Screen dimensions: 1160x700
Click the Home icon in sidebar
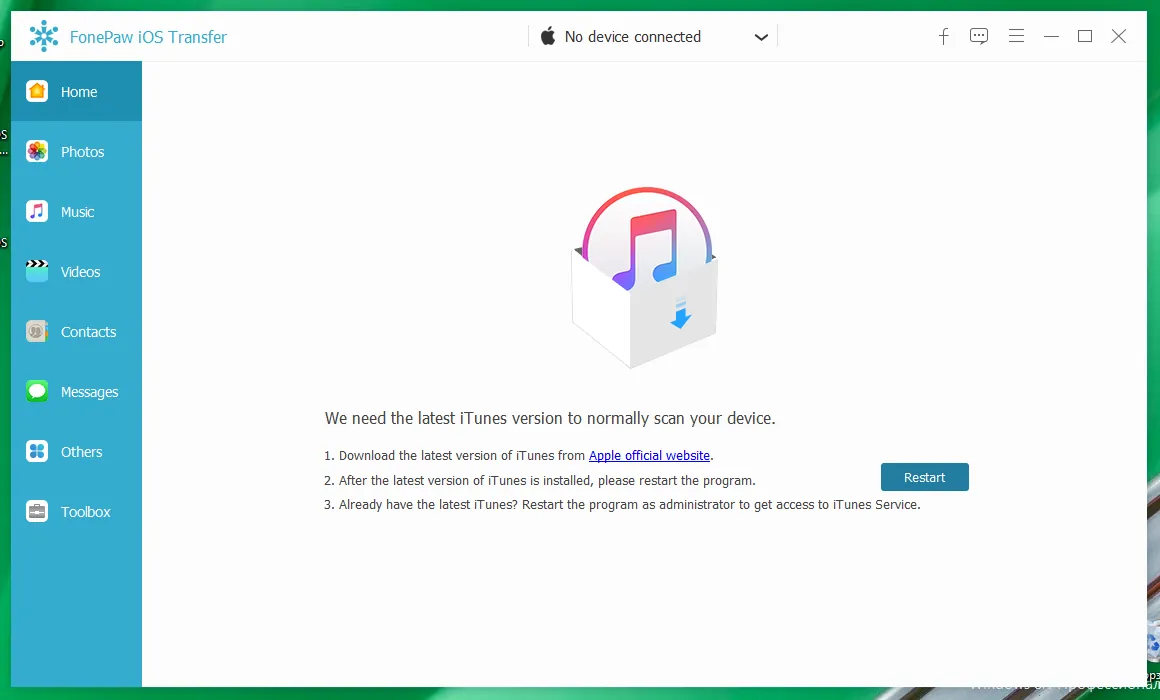(37, 91)
